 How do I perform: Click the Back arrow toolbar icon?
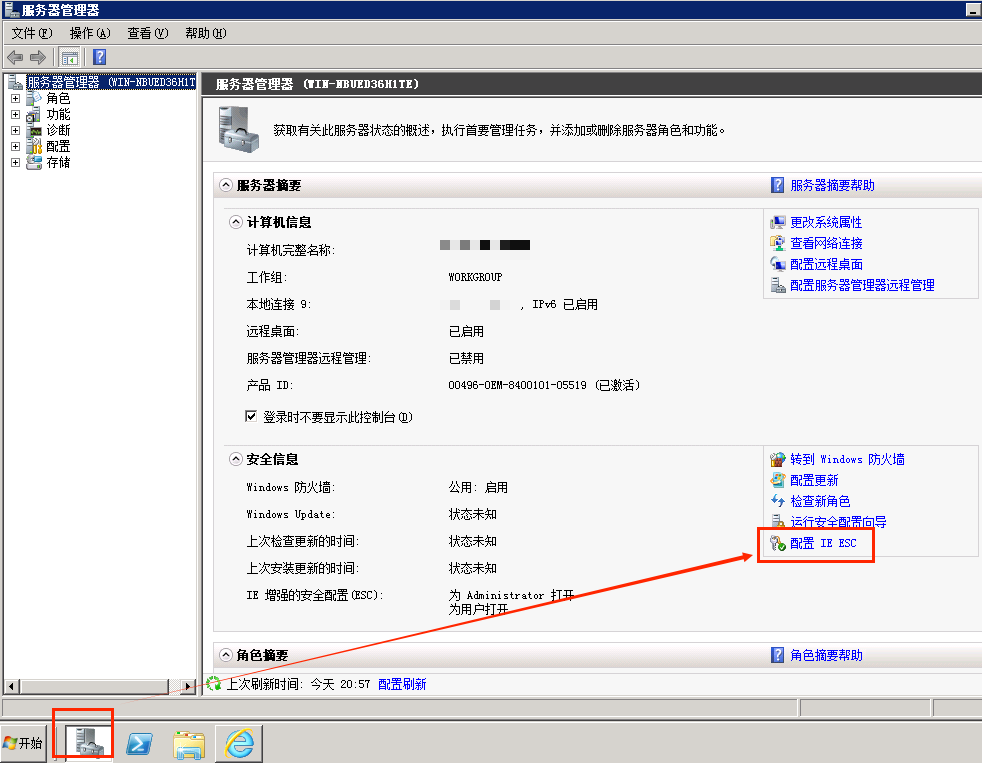click(15, 57)
